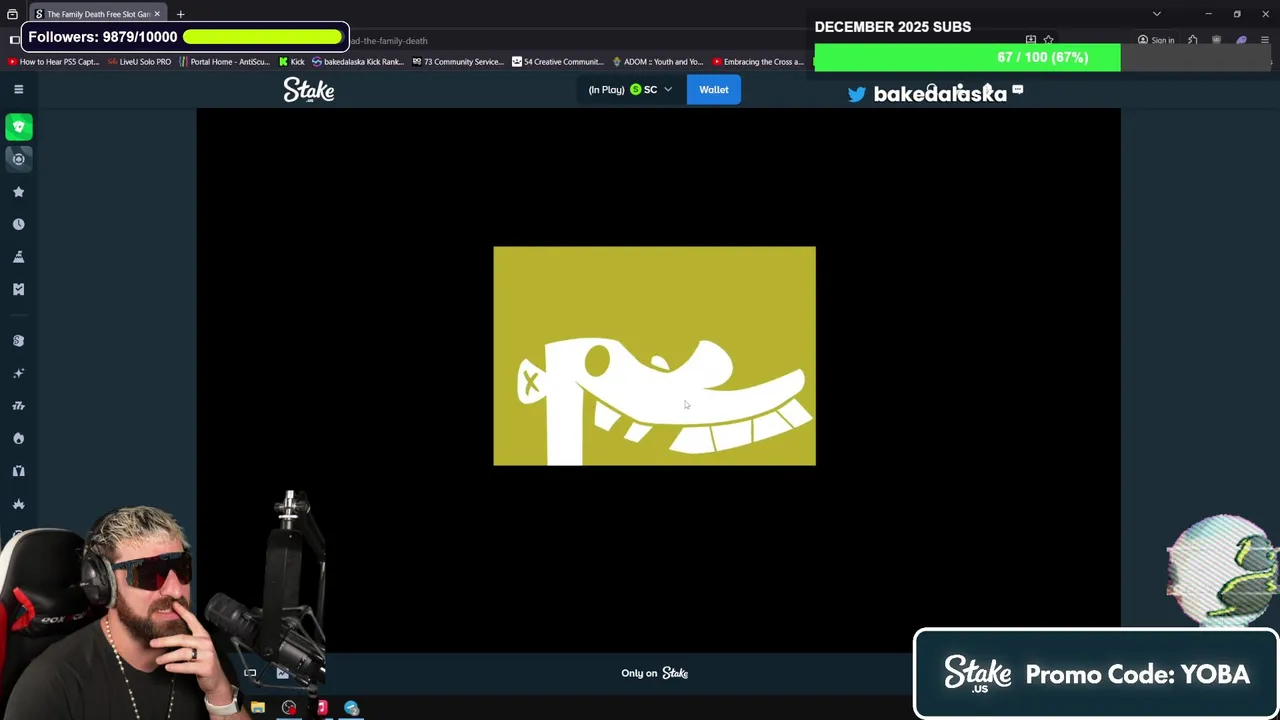Open the Stake Originals badge sidebar icon

click(x=18, y=341)
